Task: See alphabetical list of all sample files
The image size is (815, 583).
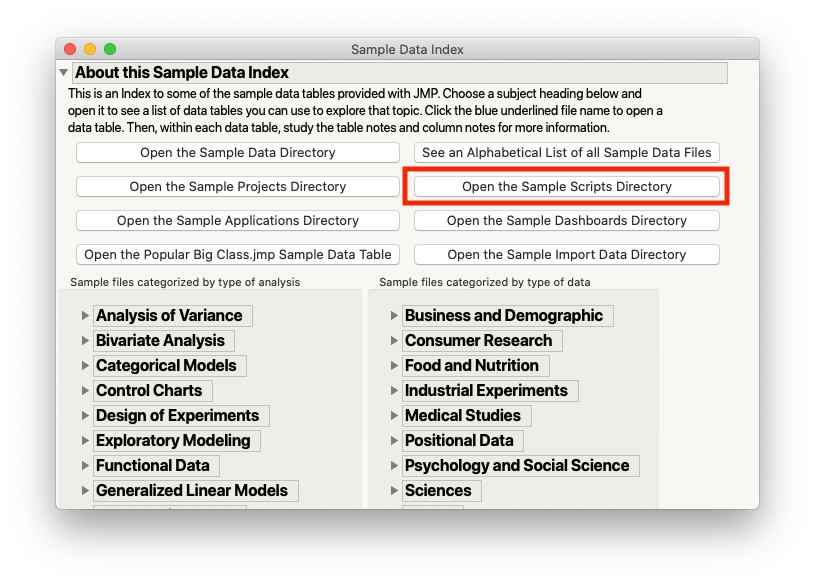Action: tap(566, 153)
